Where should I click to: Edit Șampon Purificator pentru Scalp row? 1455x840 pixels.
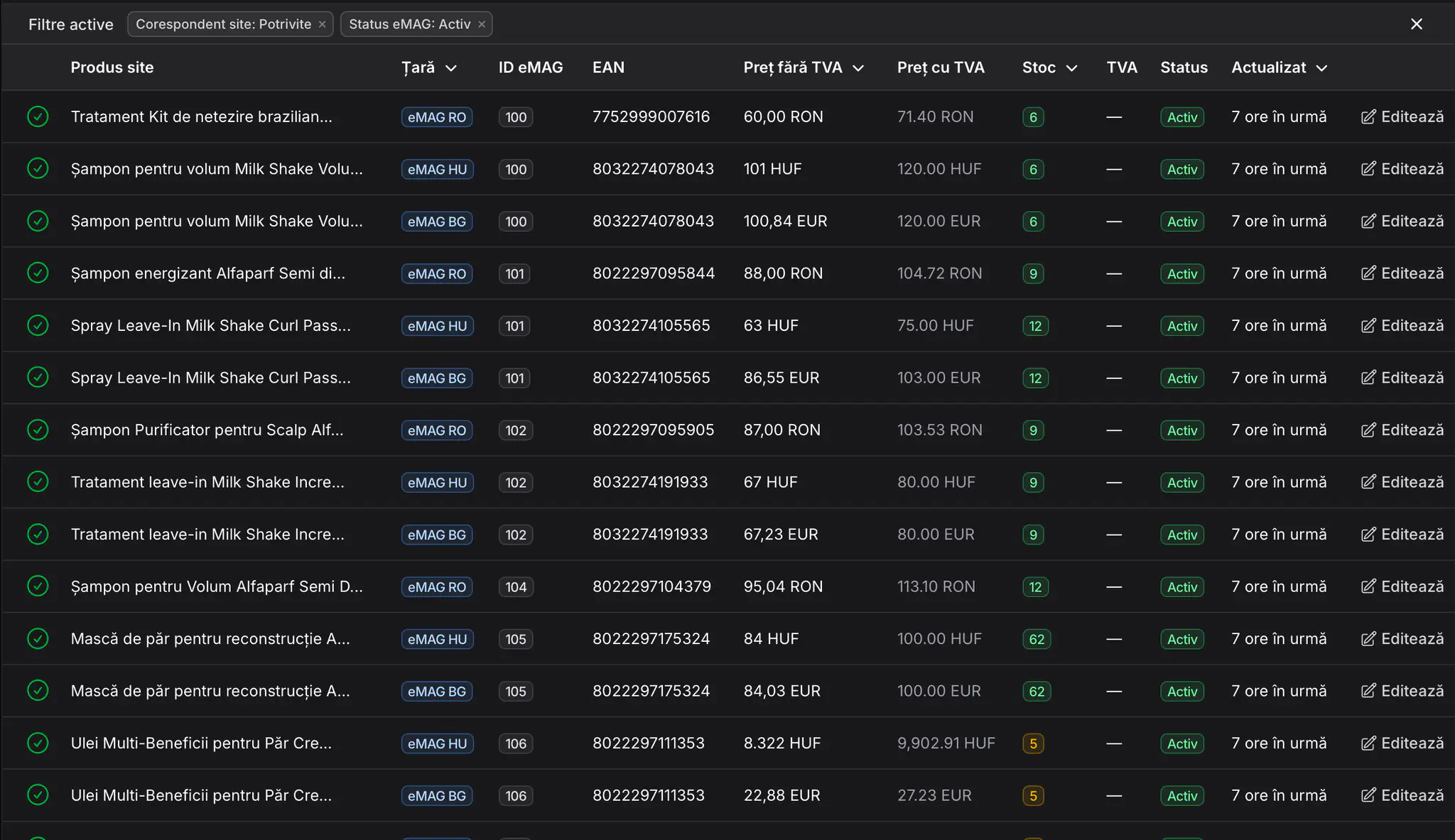coord(1402,430)
